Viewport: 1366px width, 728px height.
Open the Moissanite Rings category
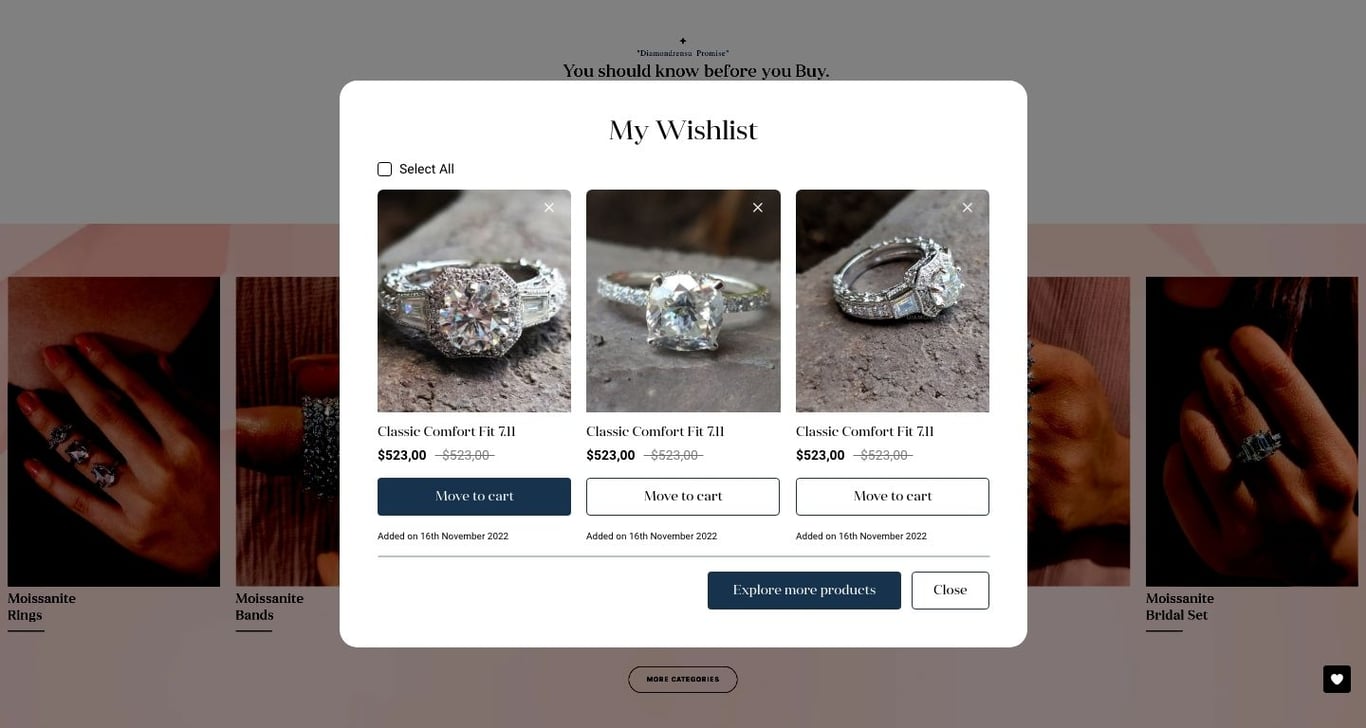(x=42, y=607)
